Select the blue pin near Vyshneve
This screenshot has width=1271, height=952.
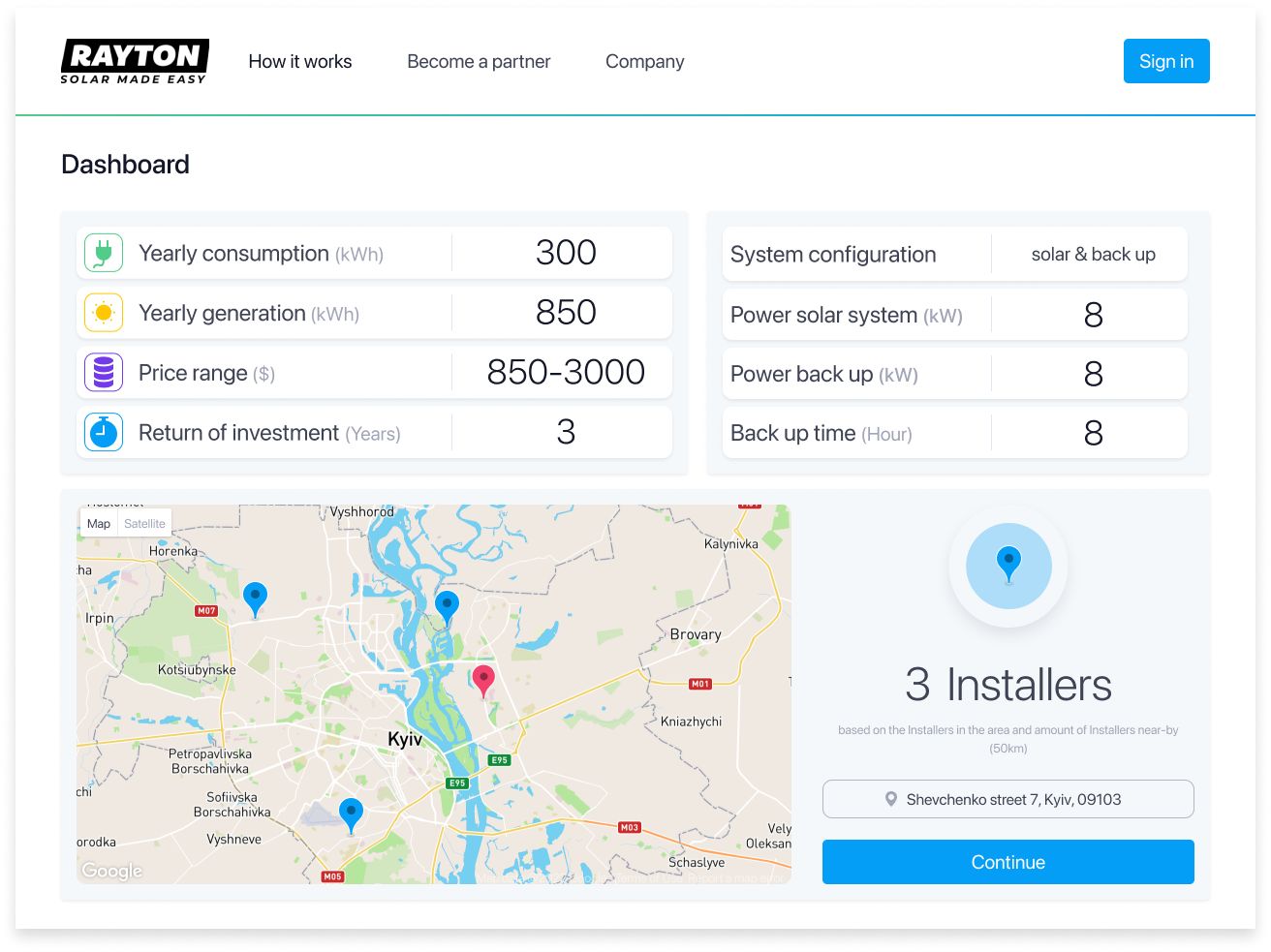(x=351, y=813)
